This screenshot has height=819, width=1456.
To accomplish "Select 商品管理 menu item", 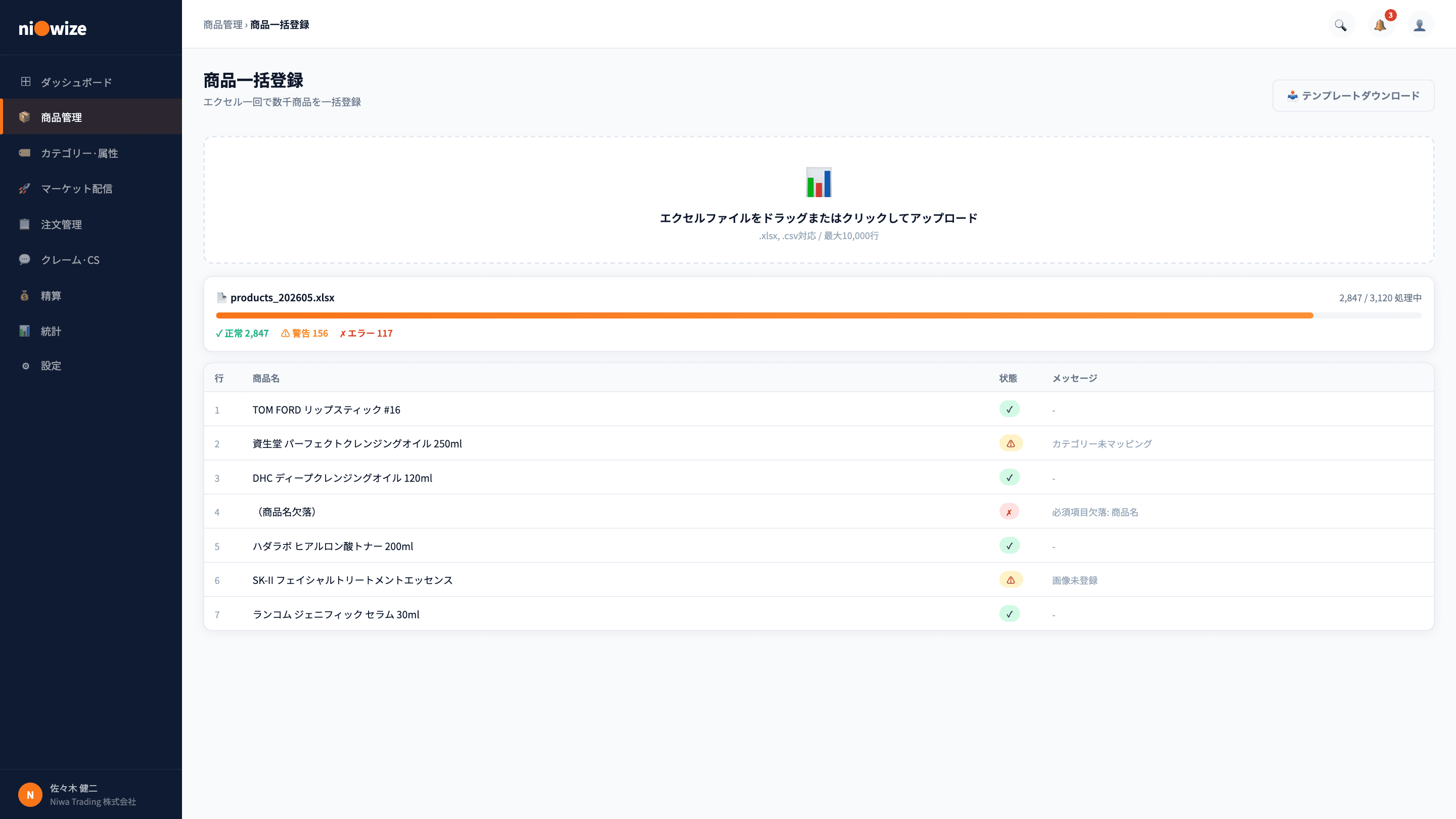I will tap(91, 117).
